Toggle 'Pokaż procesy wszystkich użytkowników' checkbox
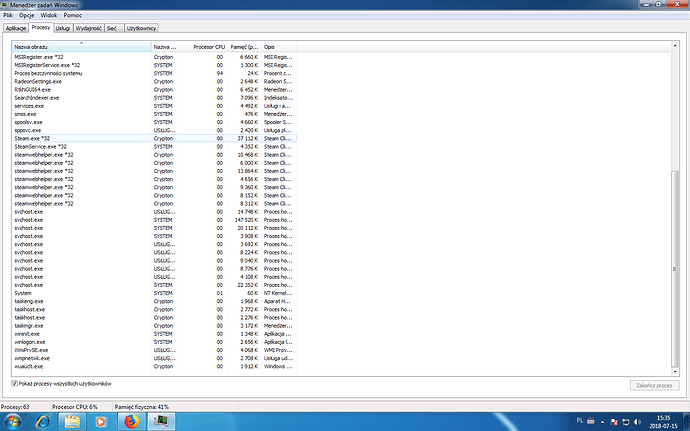 15,383
